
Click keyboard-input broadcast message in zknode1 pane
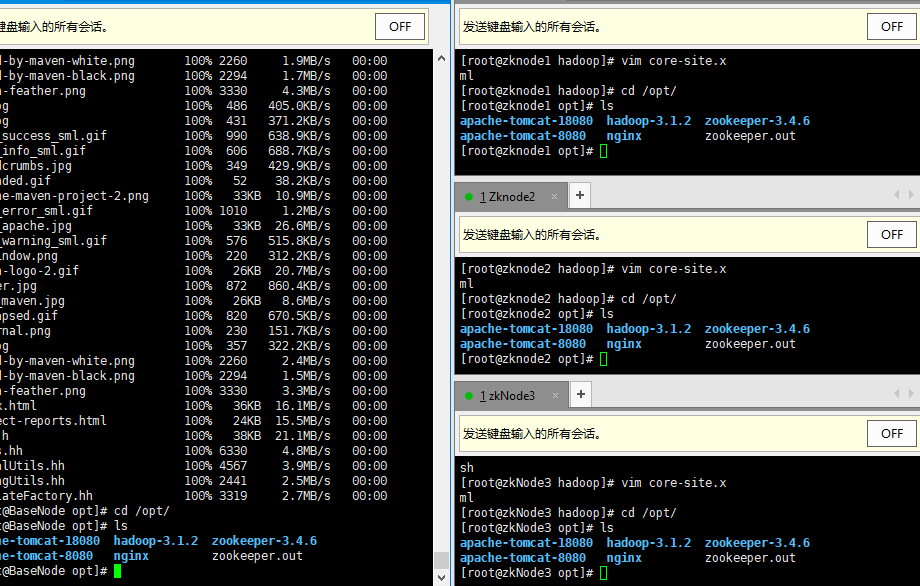533,27
